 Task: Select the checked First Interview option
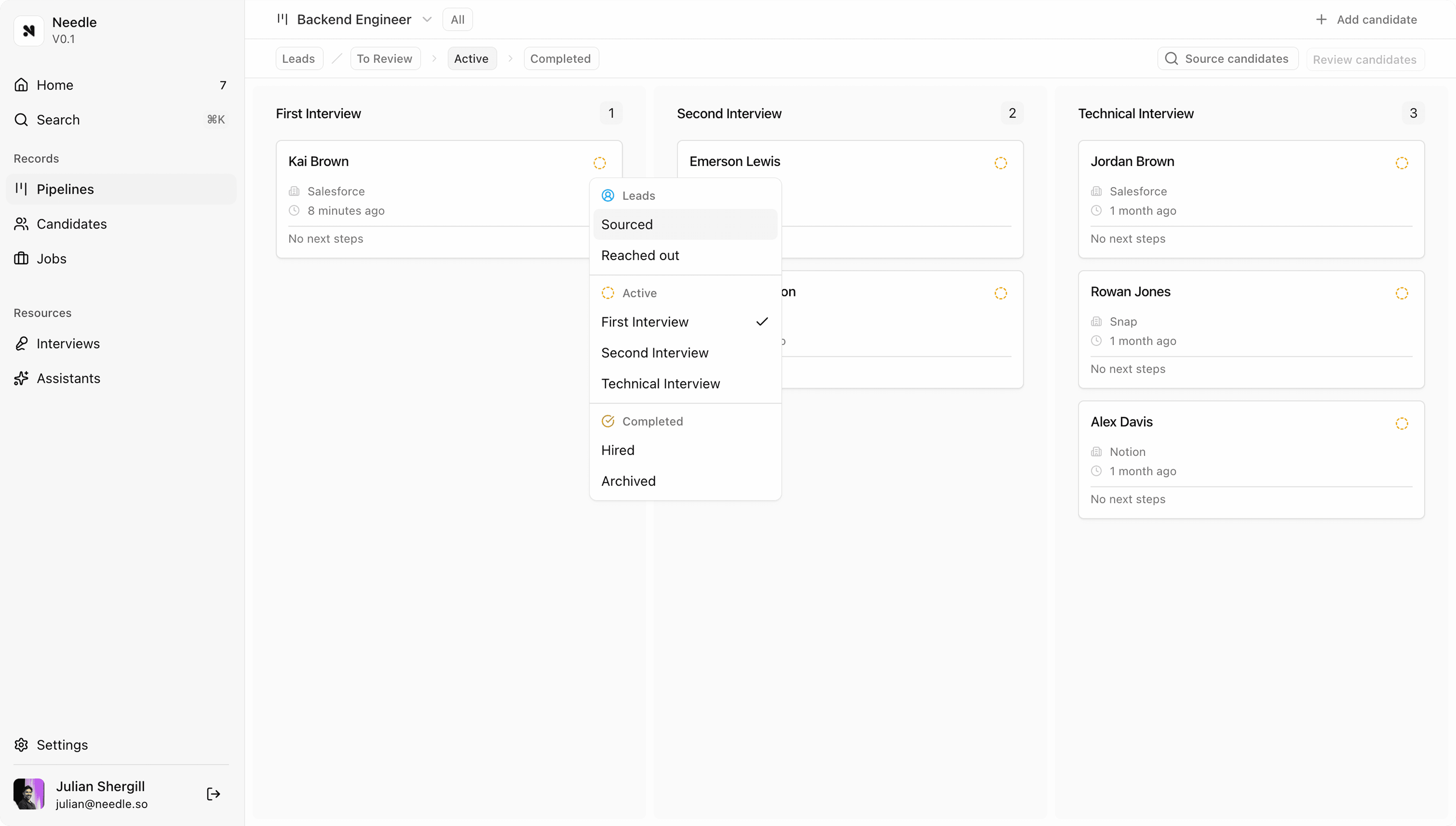pyautogui.click(x=645, y=322)
